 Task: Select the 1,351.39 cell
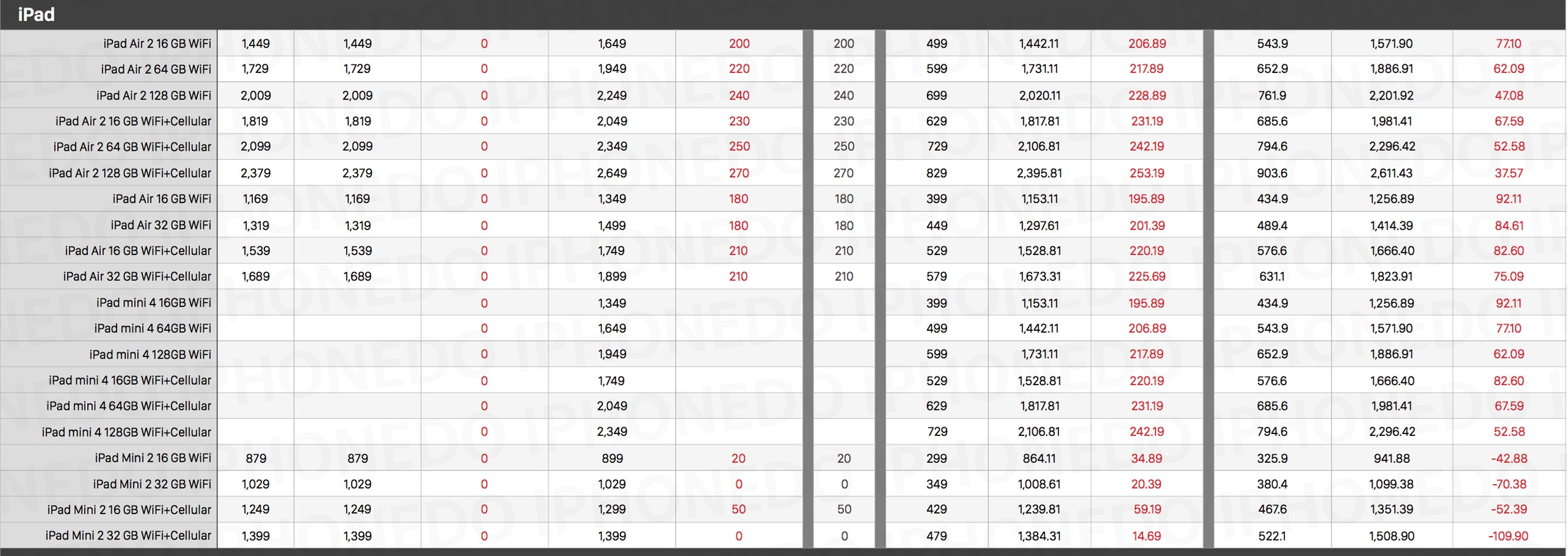(x=1391, y=509)
